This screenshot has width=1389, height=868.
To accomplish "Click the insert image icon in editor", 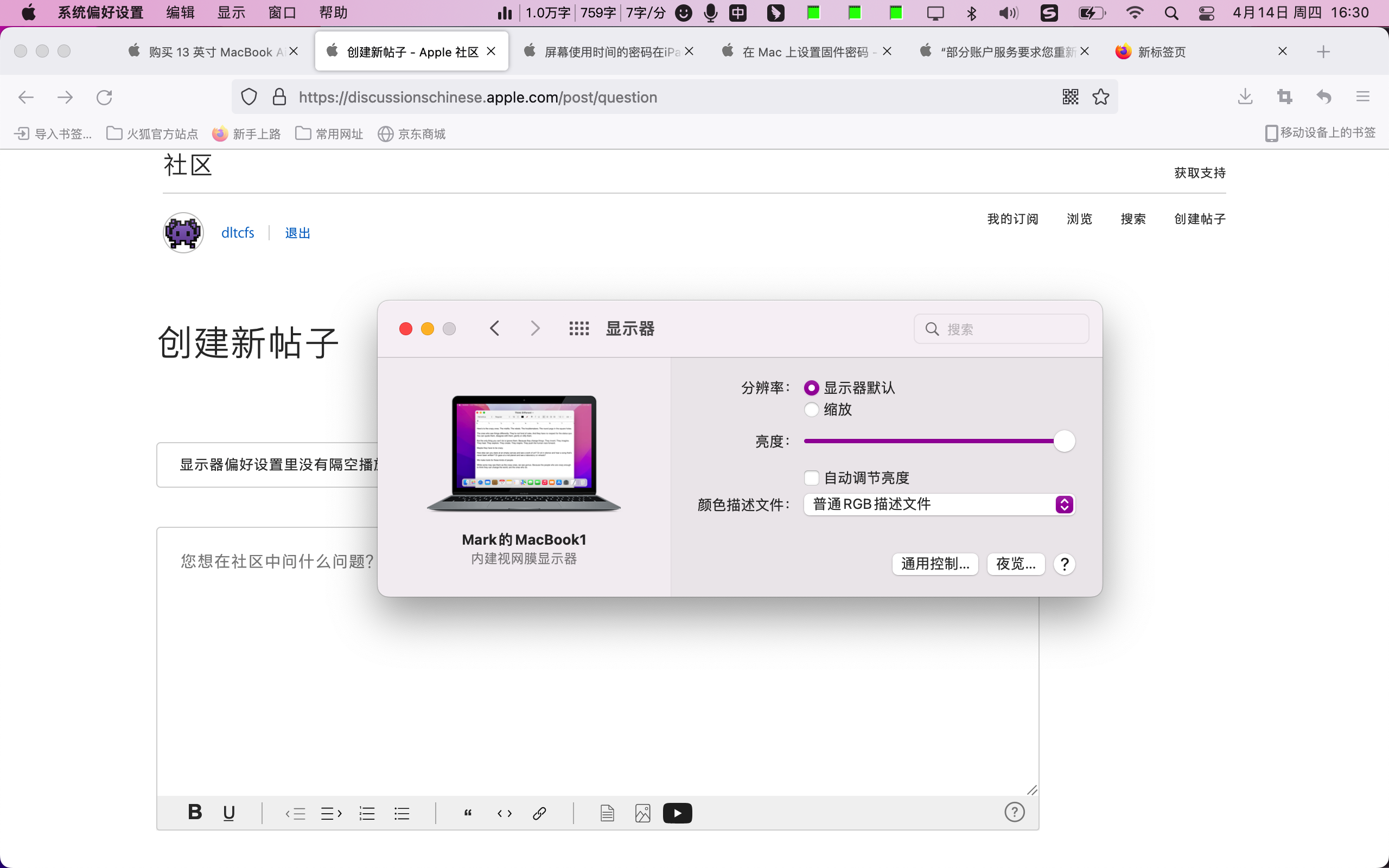I will [642, 813].
